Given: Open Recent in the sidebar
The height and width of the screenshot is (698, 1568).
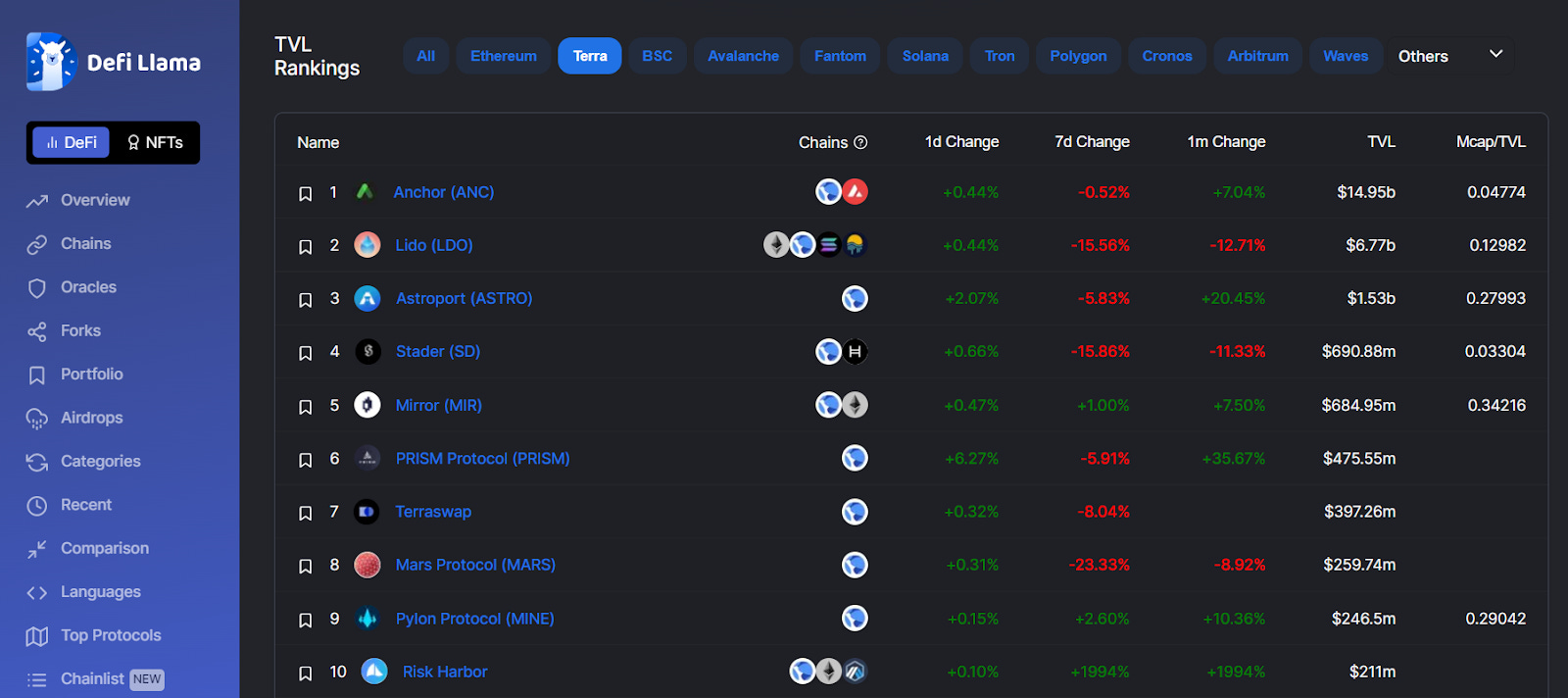Looking at the screenshot, I should (70, 505).
